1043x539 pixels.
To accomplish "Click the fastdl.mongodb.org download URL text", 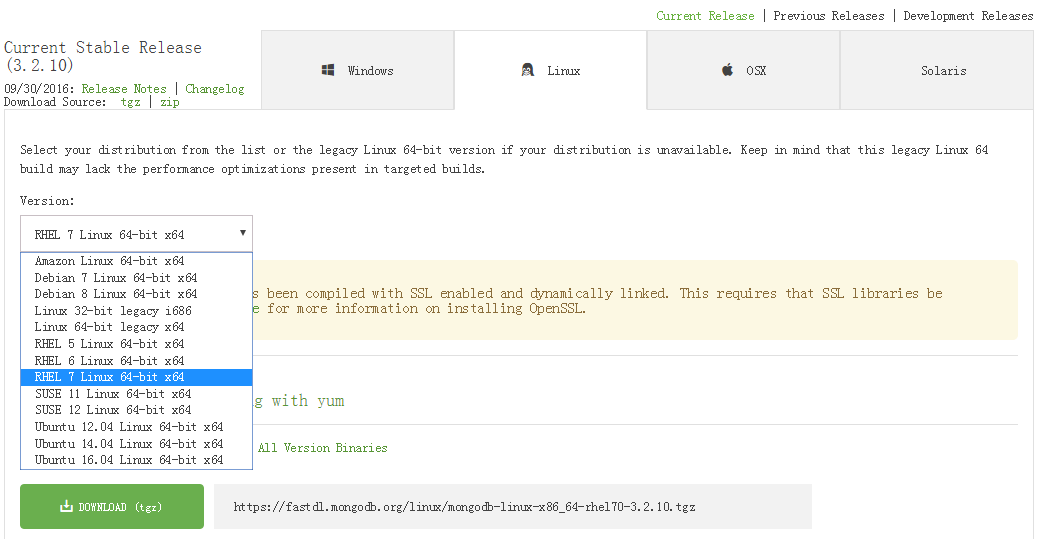I will (464, 507).
